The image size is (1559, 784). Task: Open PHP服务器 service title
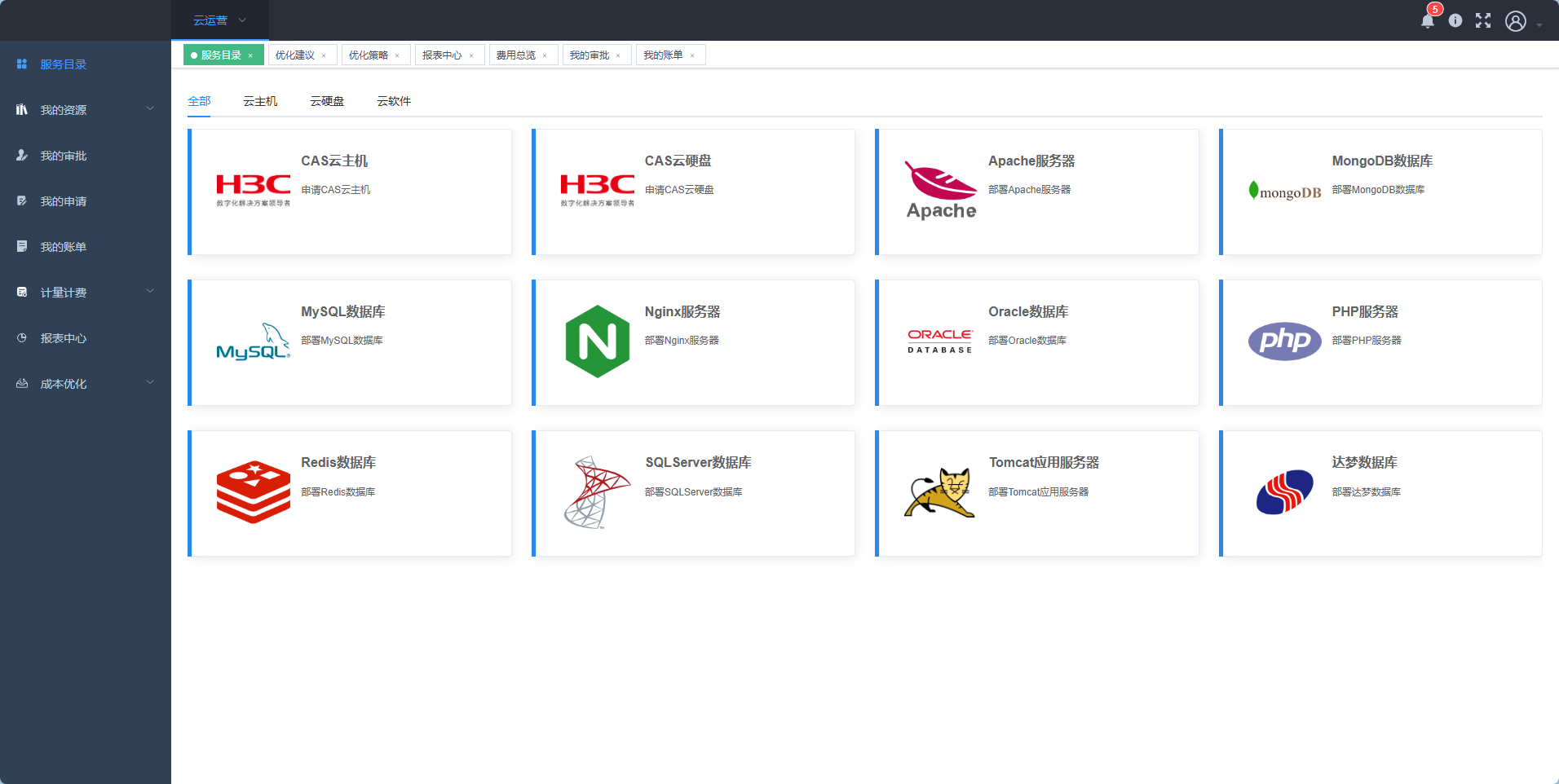coord(1365,311)
